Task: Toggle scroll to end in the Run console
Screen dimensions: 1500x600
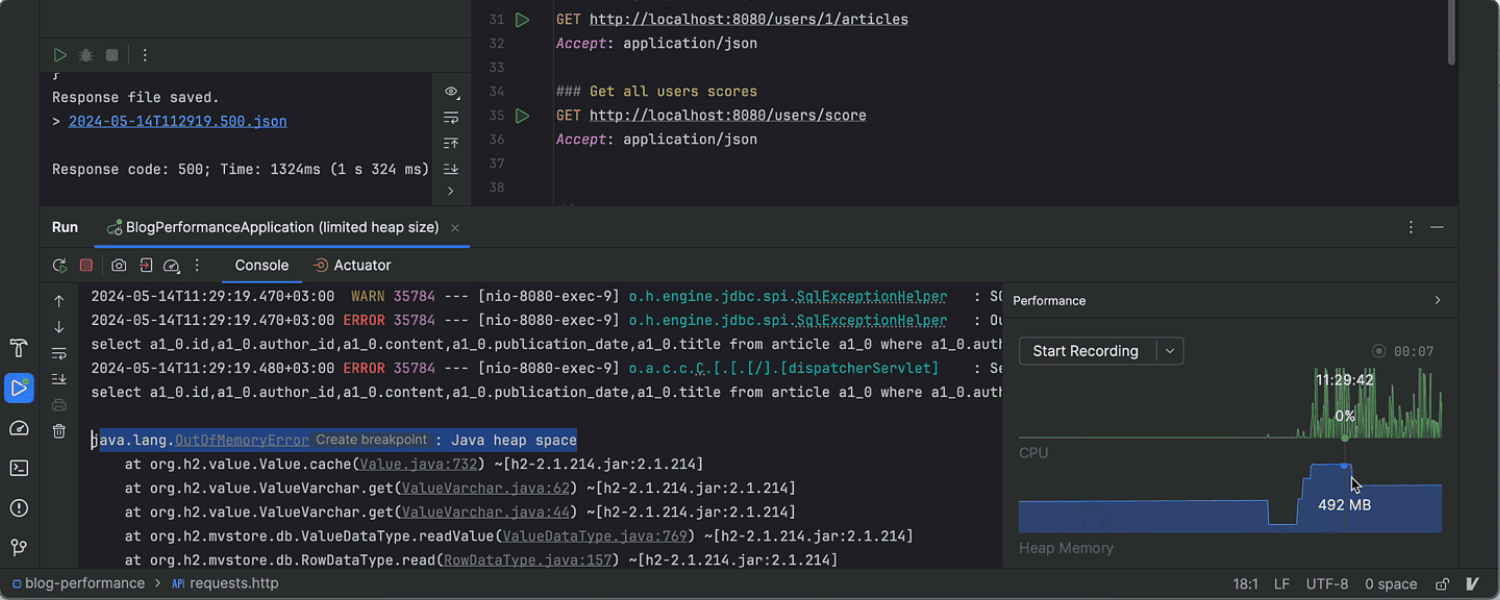Action: (x=59, y=379)
